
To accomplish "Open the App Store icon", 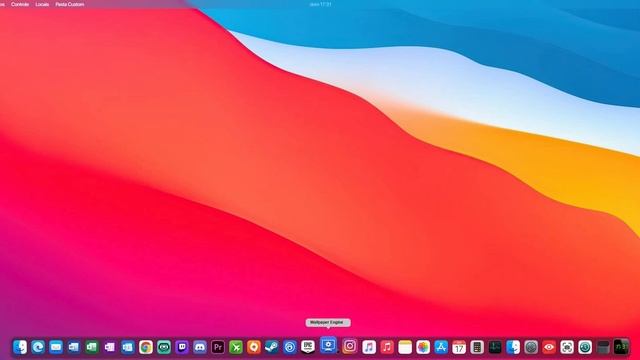I will 441,347.
